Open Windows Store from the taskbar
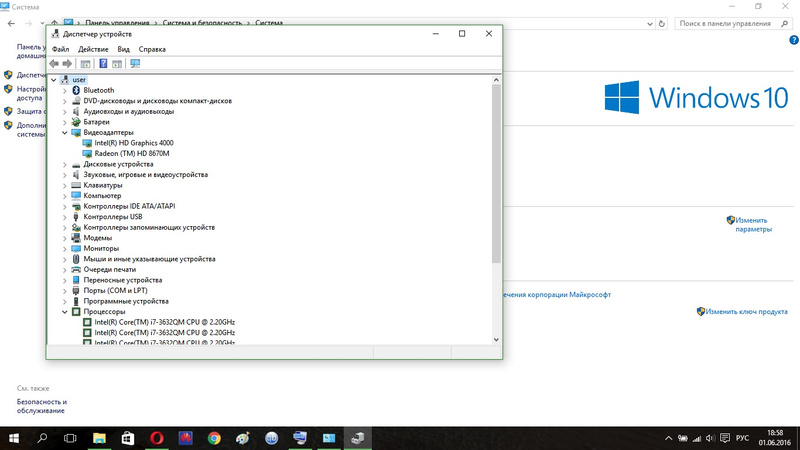 (128, 438)
